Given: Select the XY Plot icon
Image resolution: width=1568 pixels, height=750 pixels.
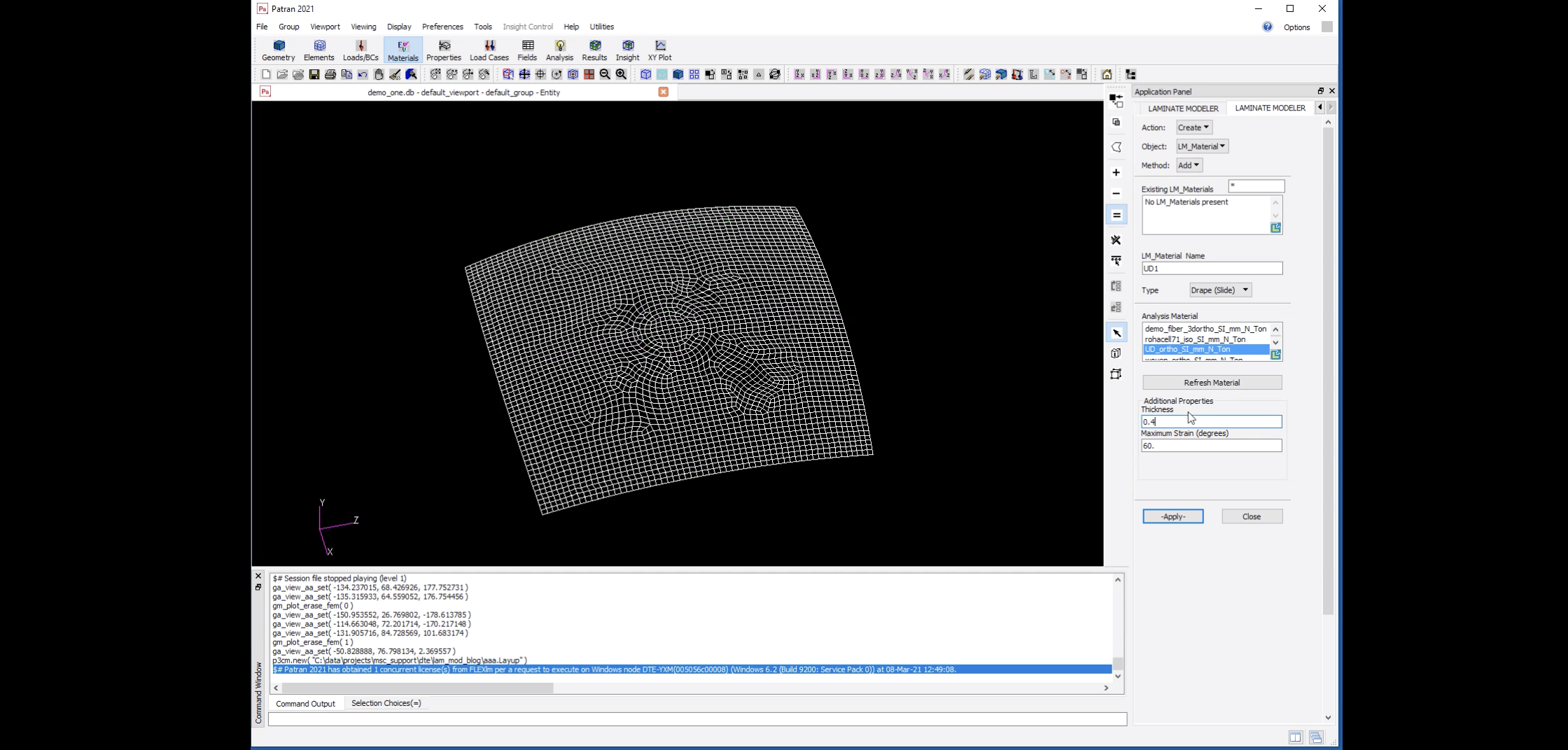Looking at the screenshot, I should (x=658, y=49).
